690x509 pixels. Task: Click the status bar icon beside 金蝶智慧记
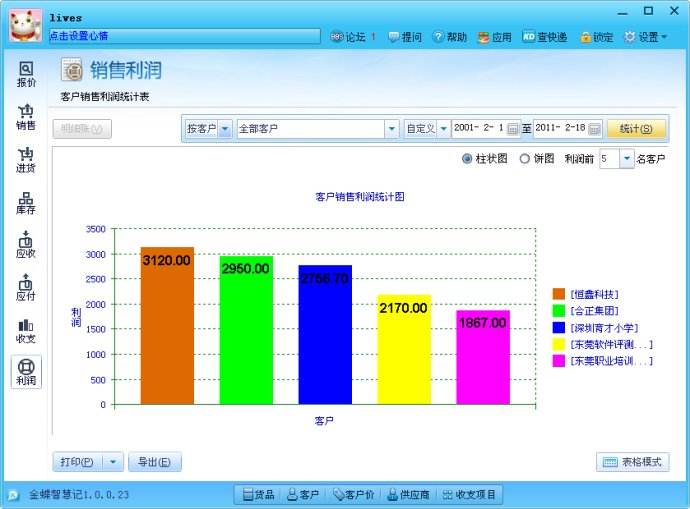click(13, 495)
